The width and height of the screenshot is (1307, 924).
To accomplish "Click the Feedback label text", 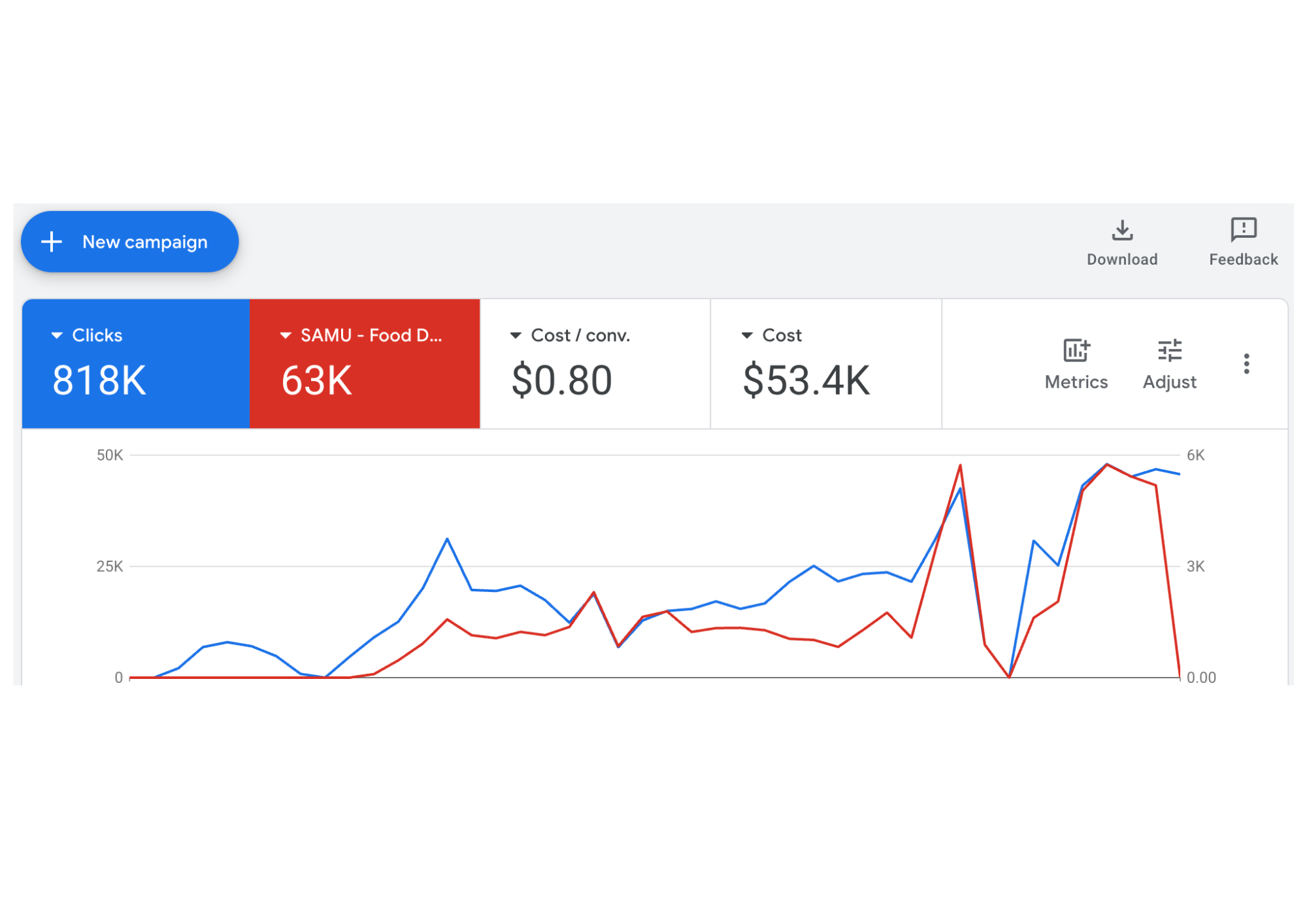I will [x=1243, y=259].
